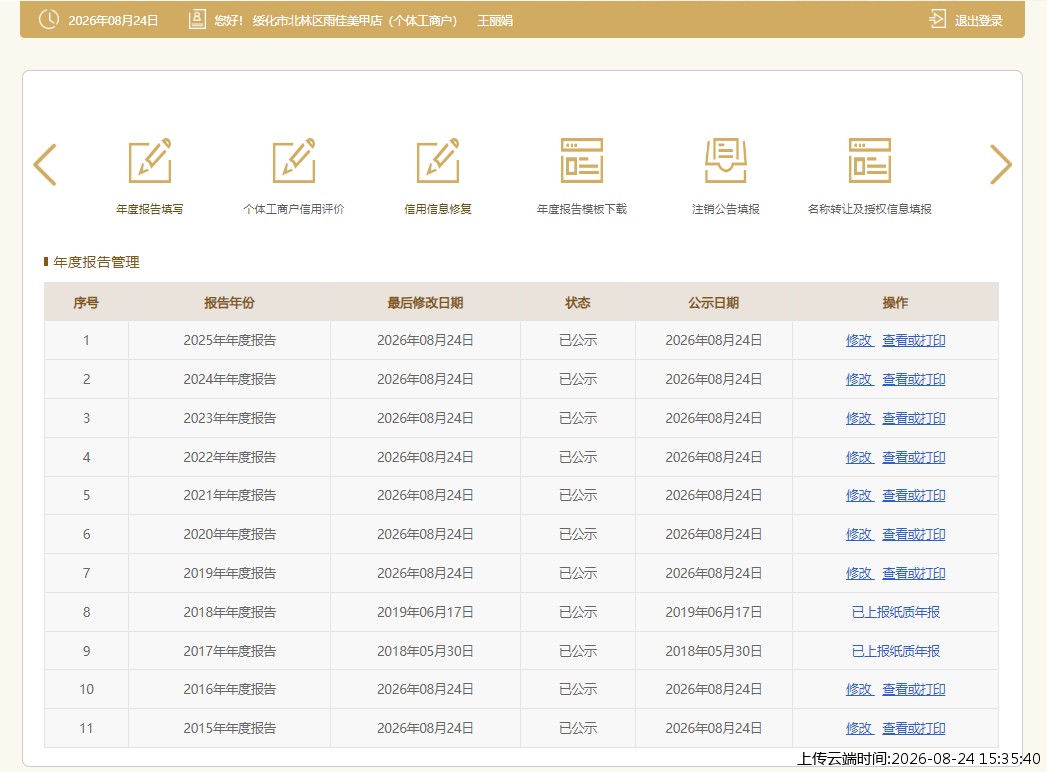Click the 年度报告管理 section heading
This screenshot has height=772, width=1047.
pyautogui.click(x=96, y=262)
